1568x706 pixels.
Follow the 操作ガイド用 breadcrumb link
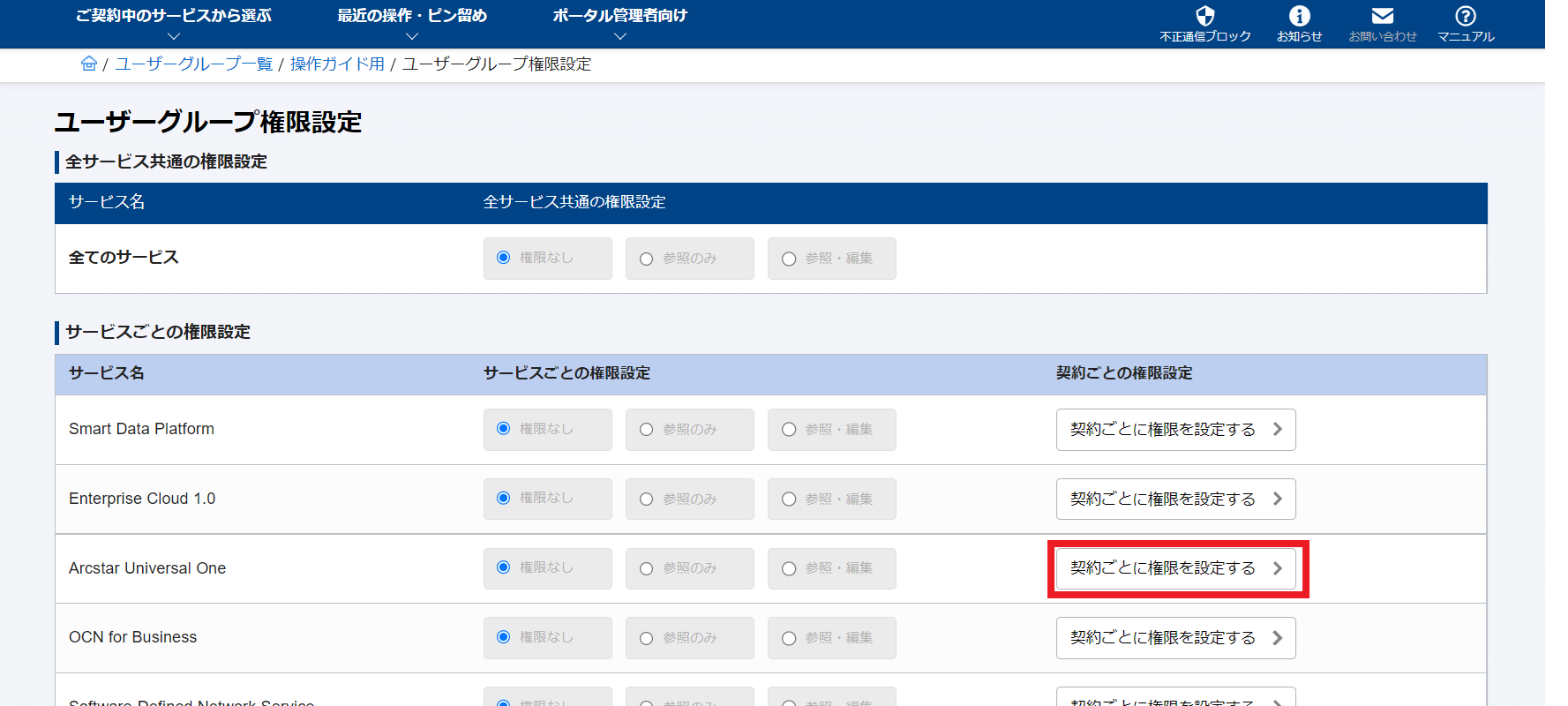[x=337, y=64]
